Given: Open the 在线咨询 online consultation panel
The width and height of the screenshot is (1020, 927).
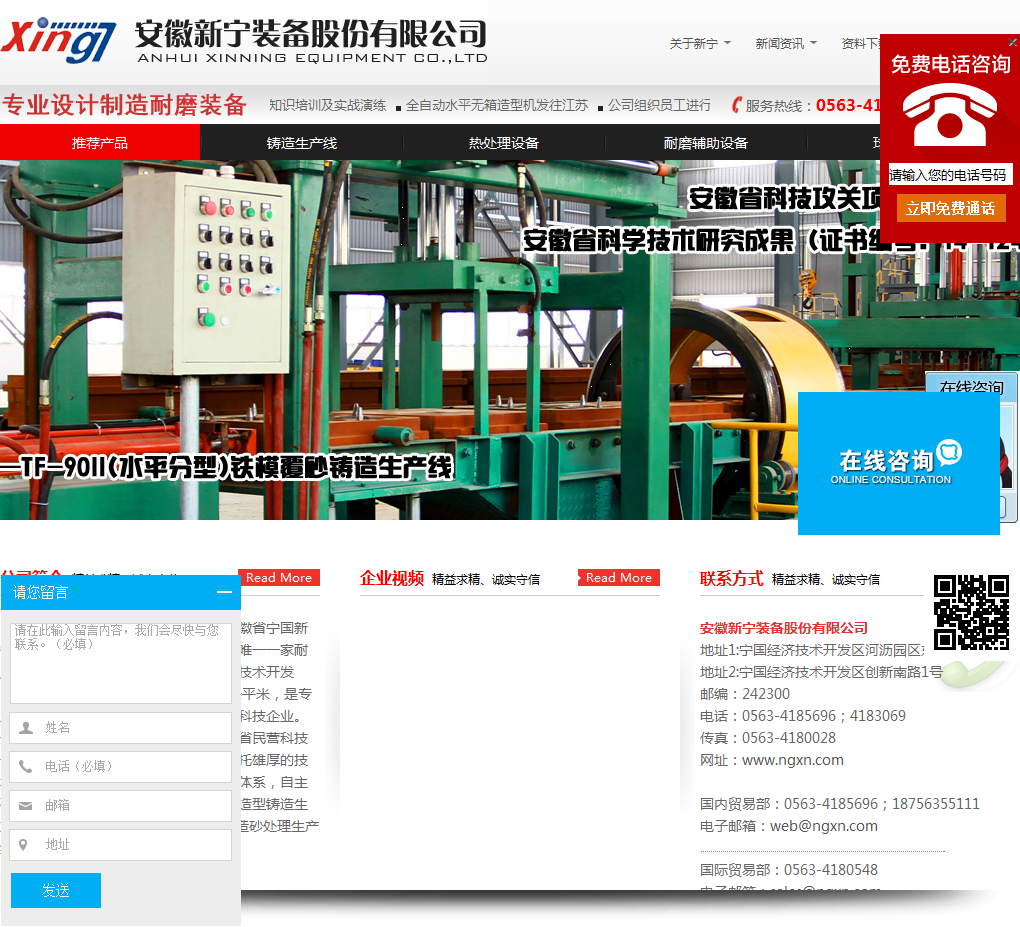Looking at the screenshot, I should [x=898, y=463].
